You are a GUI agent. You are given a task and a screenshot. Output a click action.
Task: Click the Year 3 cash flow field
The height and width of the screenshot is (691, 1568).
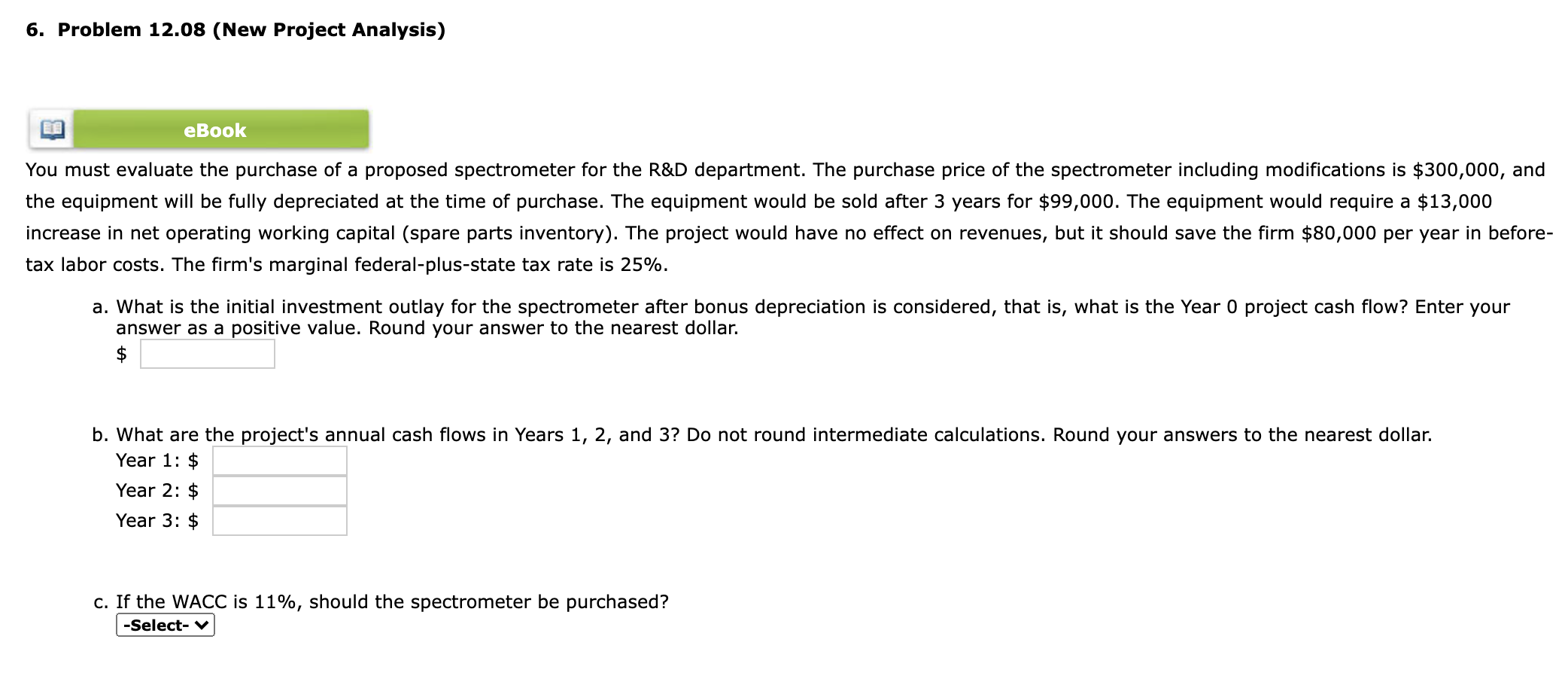(278, 520)
